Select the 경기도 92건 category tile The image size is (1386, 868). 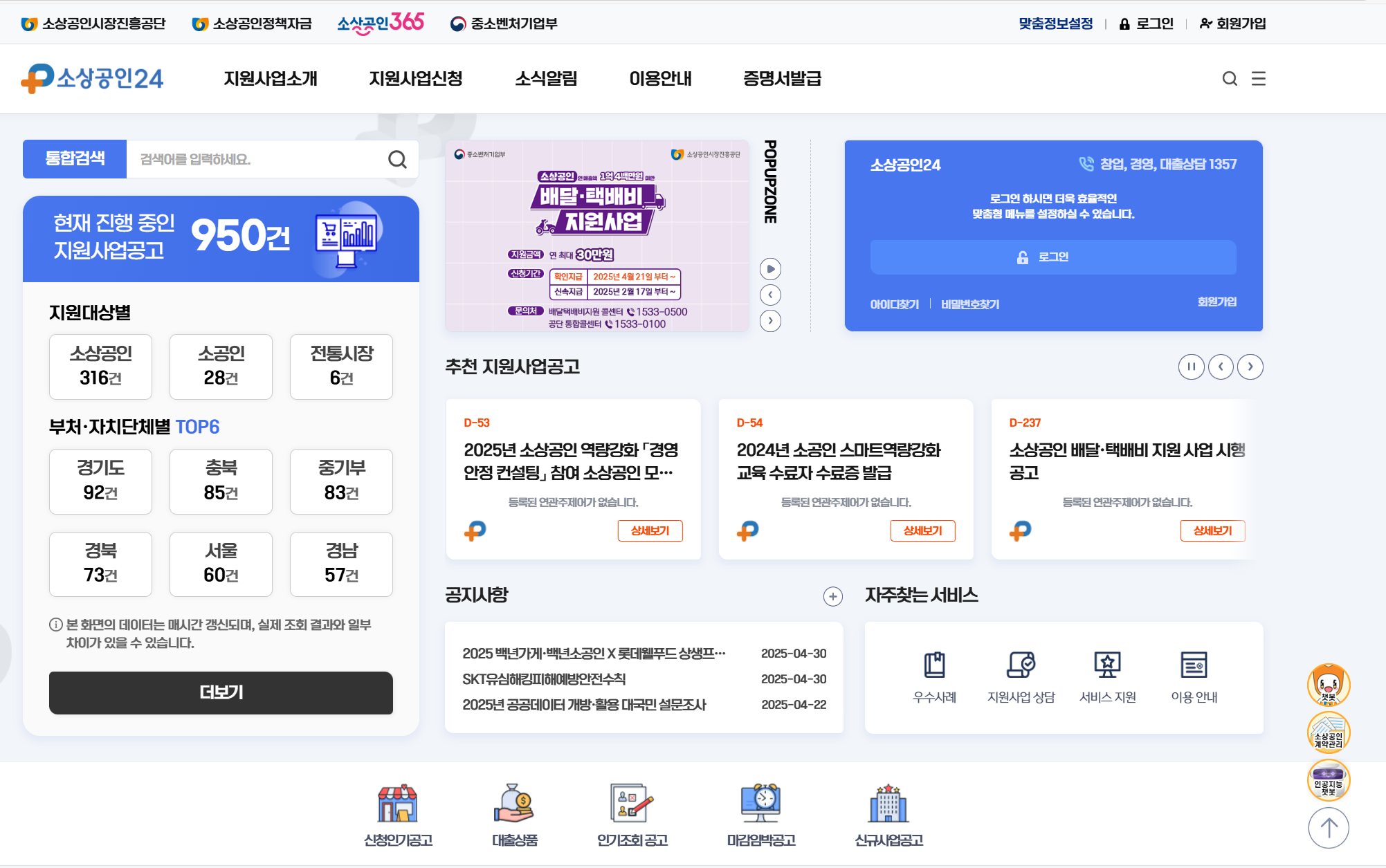coord(100,481)
